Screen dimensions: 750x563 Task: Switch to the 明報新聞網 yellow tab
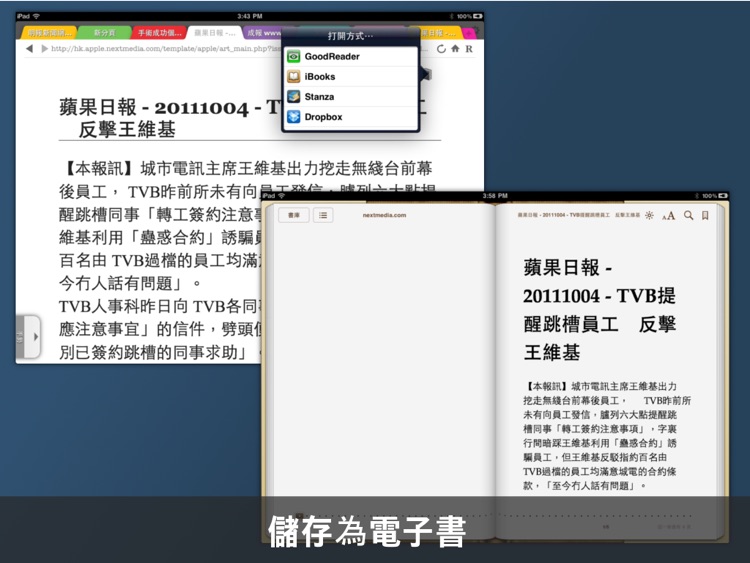tap(49, 33)
